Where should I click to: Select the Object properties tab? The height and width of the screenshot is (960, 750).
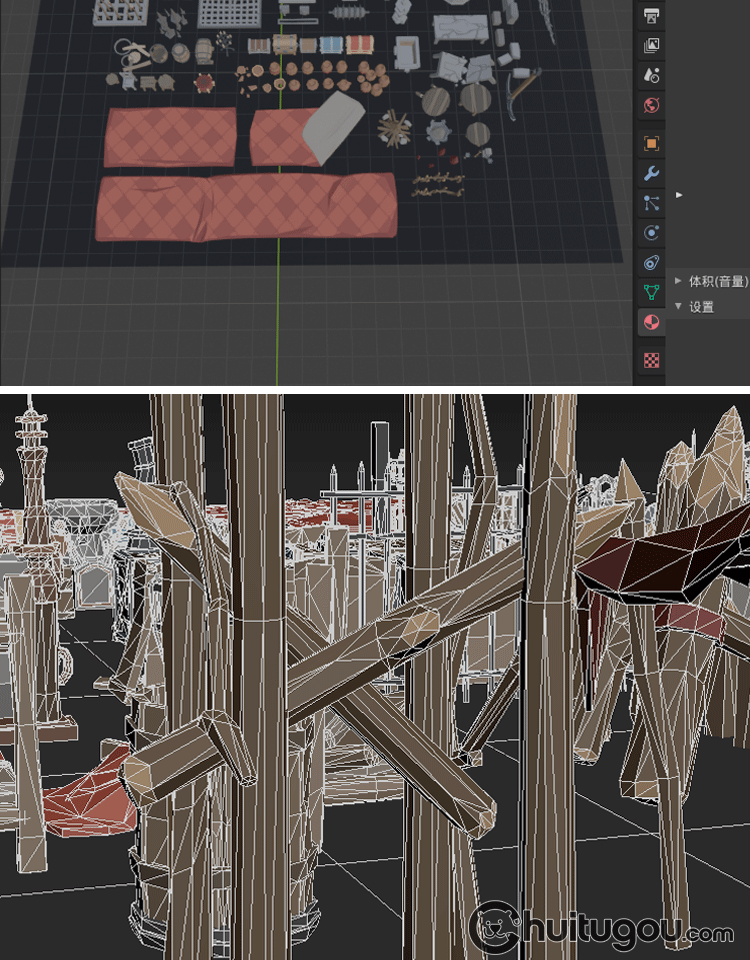click(651, 143)
